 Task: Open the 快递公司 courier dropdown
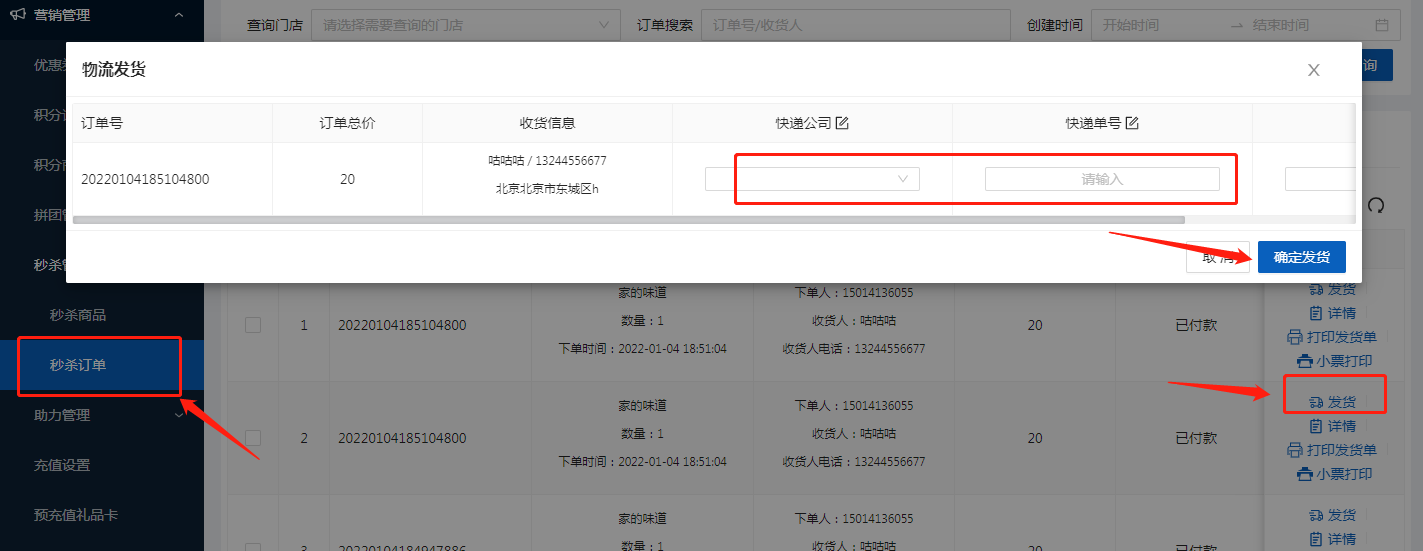point(811,179)
